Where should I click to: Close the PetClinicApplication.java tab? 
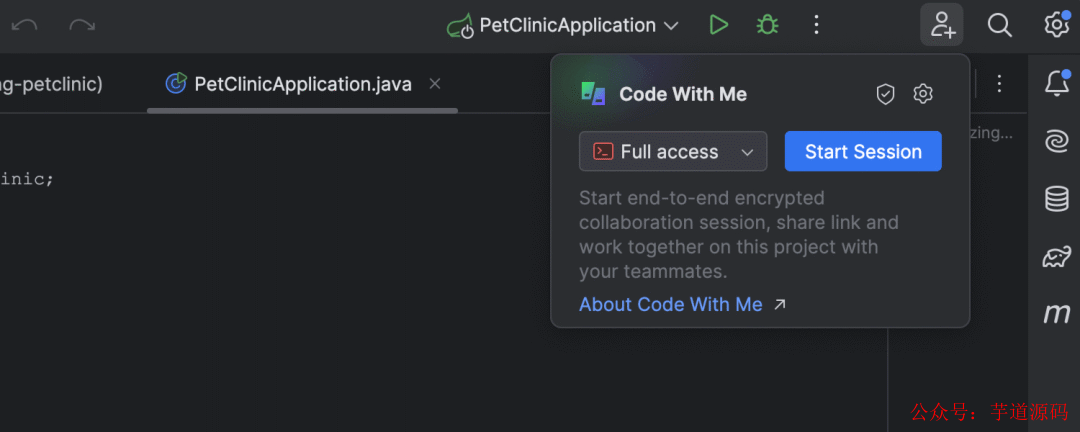point(435,84)
